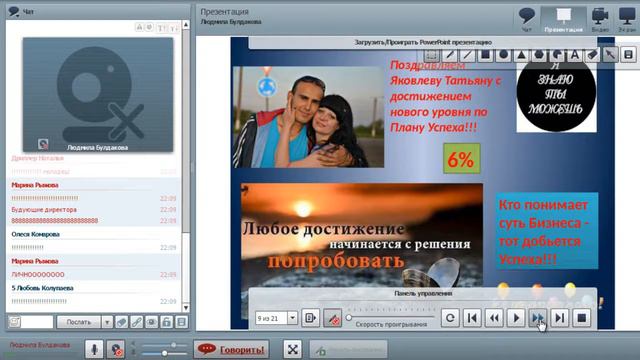640x360 pixels.
Task: Toggle the padlock icon in chat toolbar
Action: pyautogui.click(x=167, y=322)
